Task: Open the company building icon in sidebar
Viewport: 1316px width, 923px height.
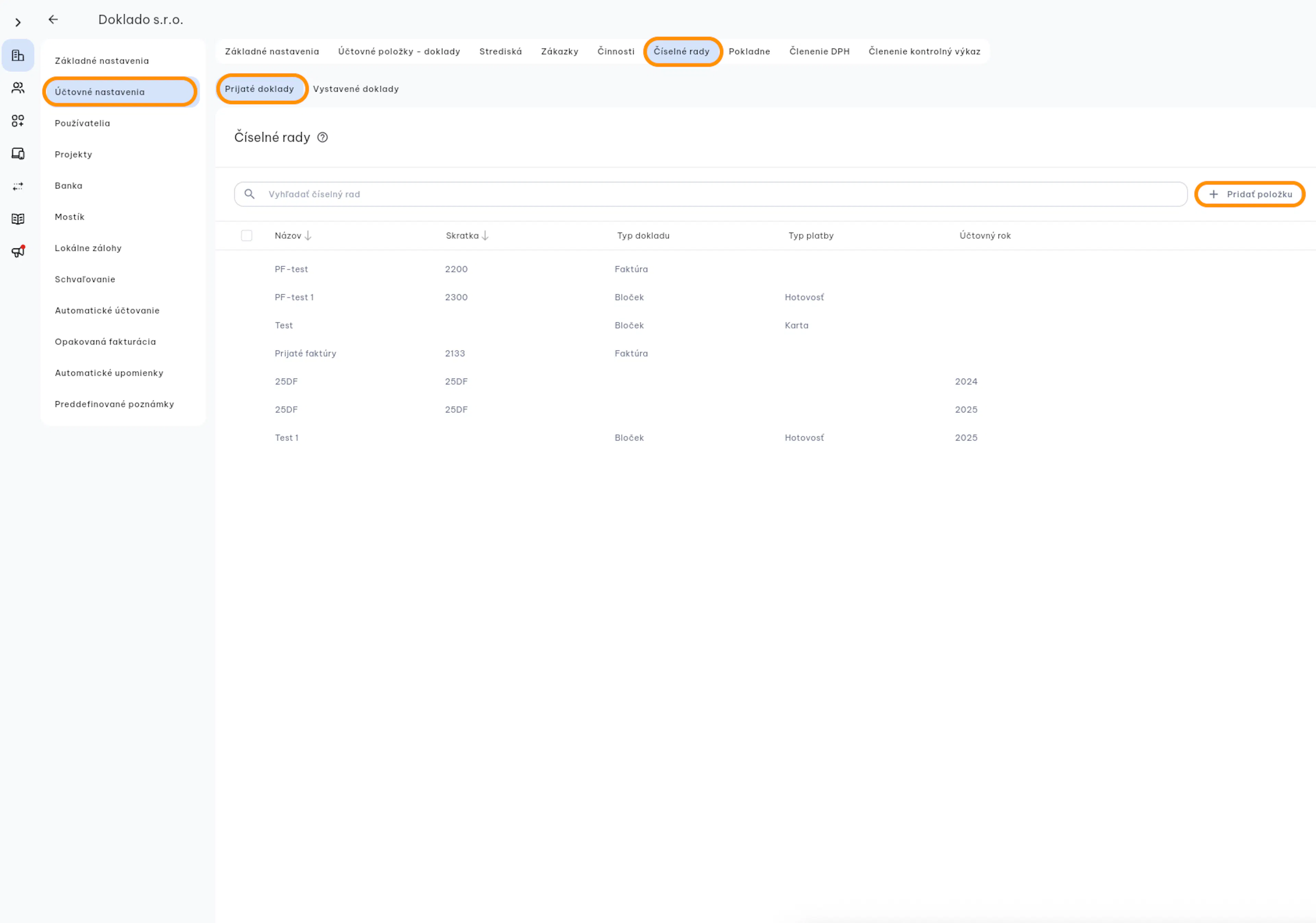Action: click(x=18, y=56)
